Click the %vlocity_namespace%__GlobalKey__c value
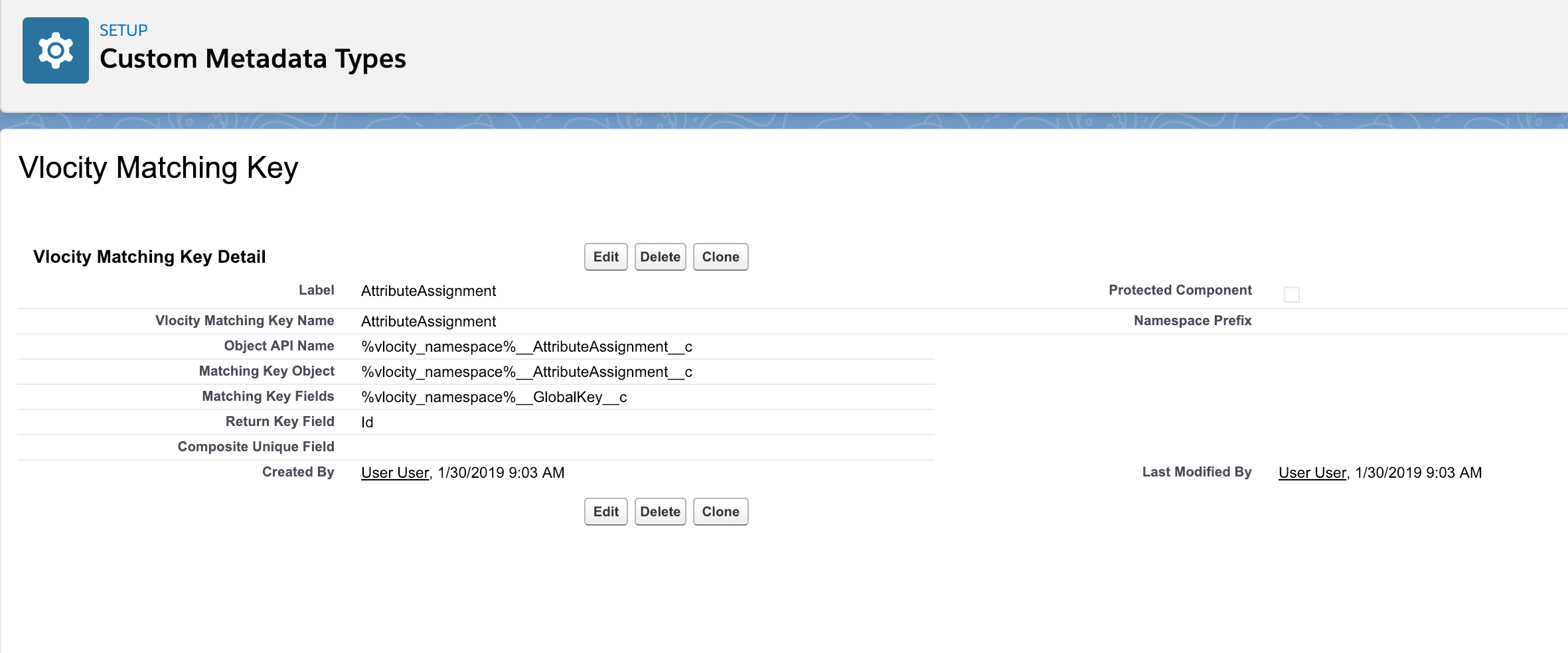Viewport: 1568px width, 653px height. [x=494, y=397]
